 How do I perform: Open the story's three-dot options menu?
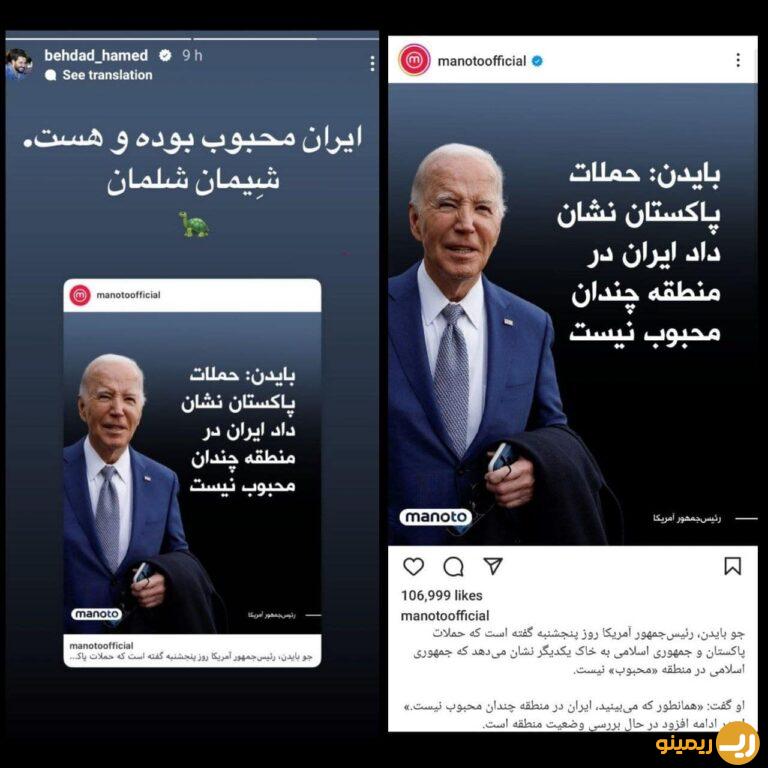tap(373, 63)
